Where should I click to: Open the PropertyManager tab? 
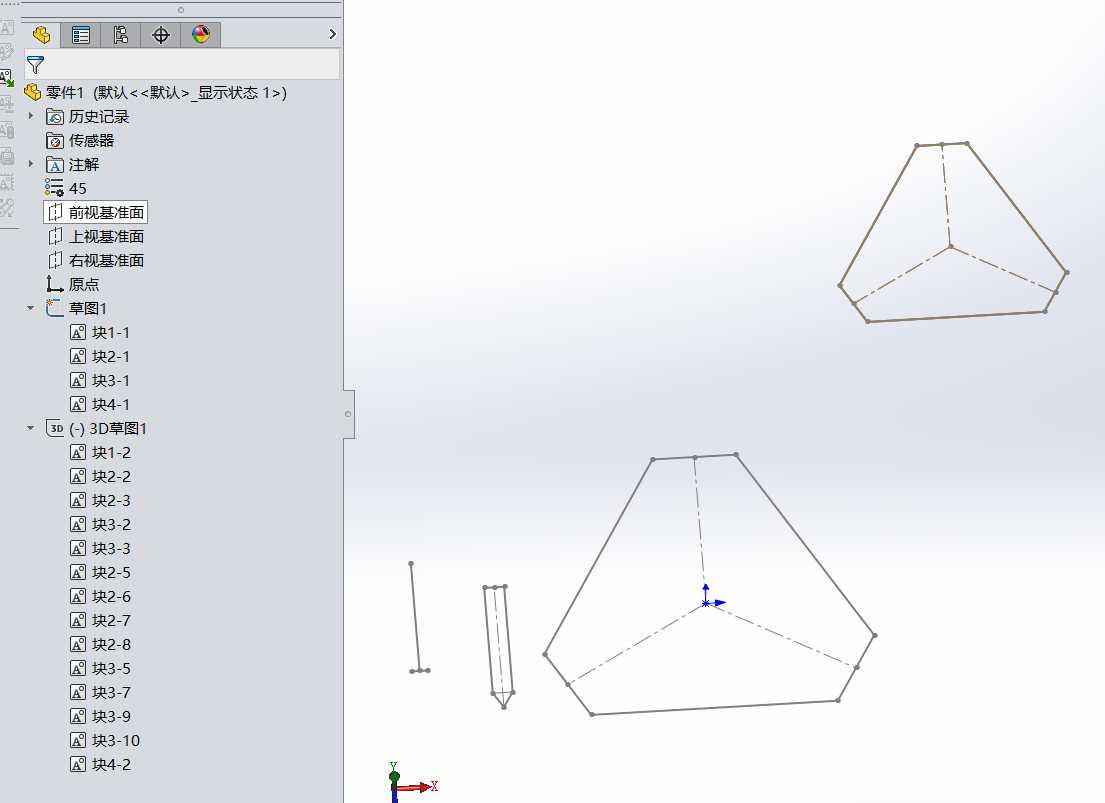(81, 35)
